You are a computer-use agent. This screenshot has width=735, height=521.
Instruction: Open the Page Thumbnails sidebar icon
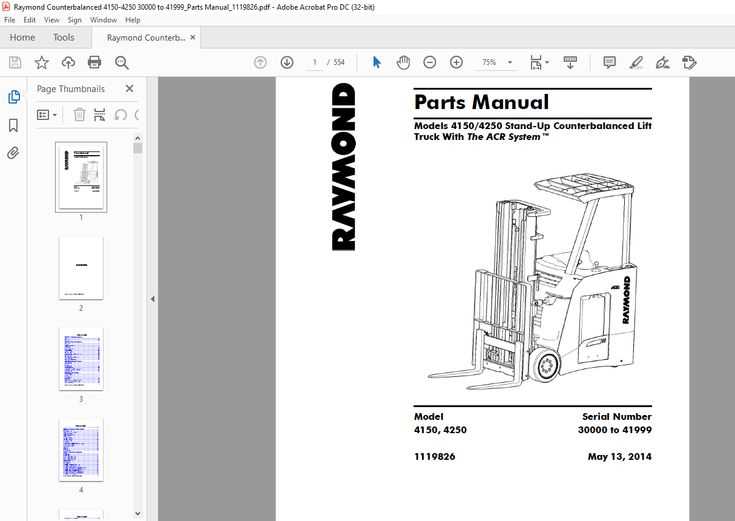[x=14, y=97]
